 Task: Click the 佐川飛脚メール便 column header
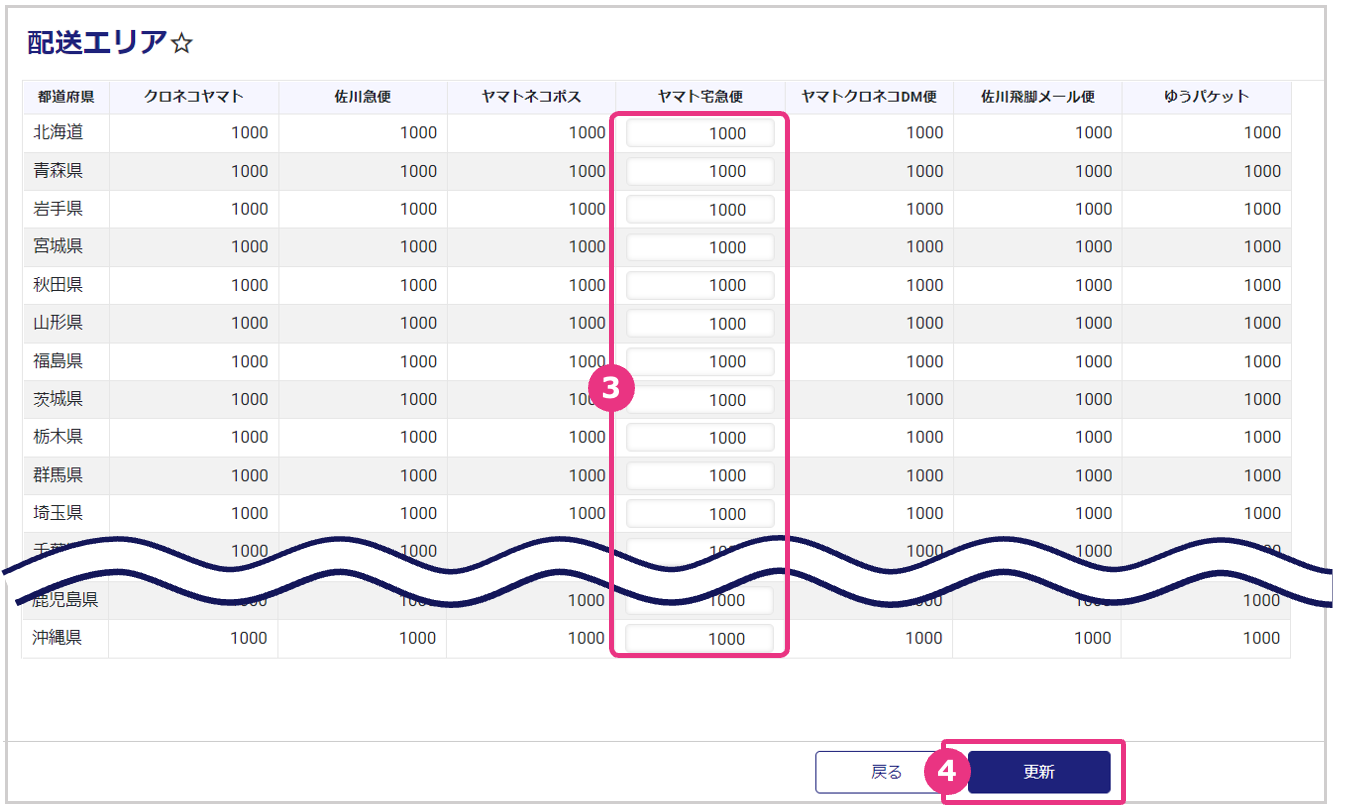1037,97
